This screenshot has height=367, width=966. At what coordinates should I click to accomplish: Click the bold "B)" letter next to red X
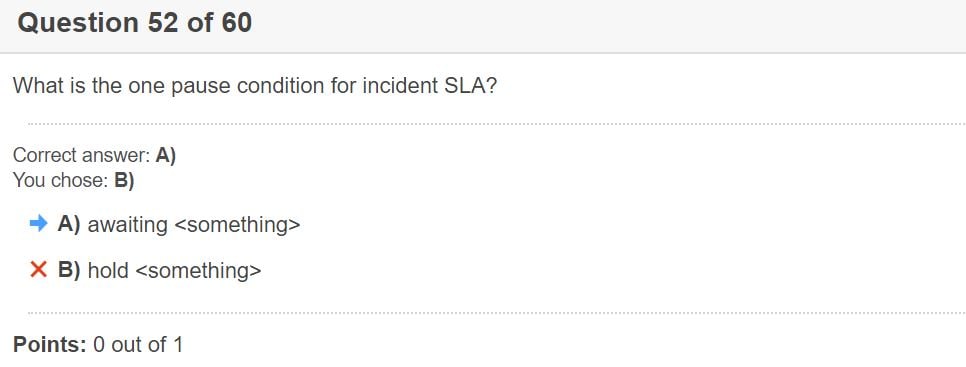click(69, 270)
